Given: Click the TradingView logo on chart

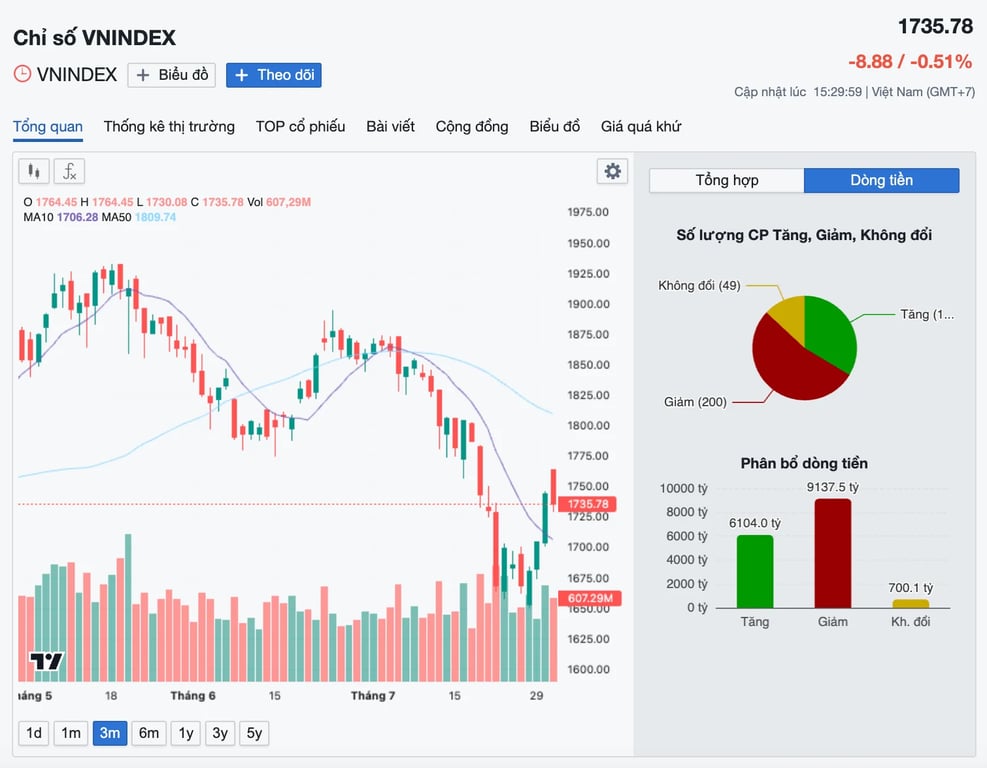Looking at the screenshot, I should pos(47,661).
